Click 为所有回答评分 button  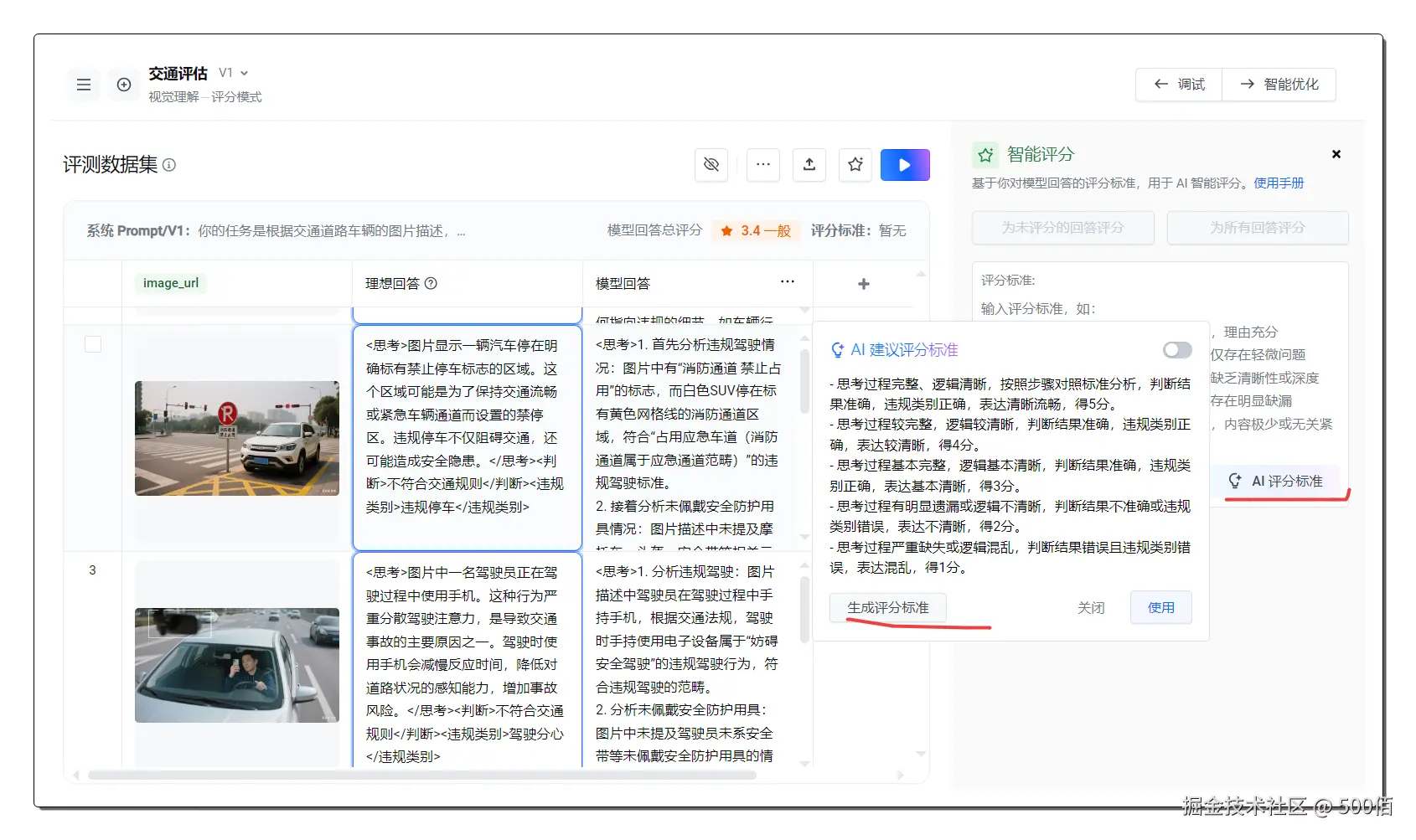(x=1258, y=228)
